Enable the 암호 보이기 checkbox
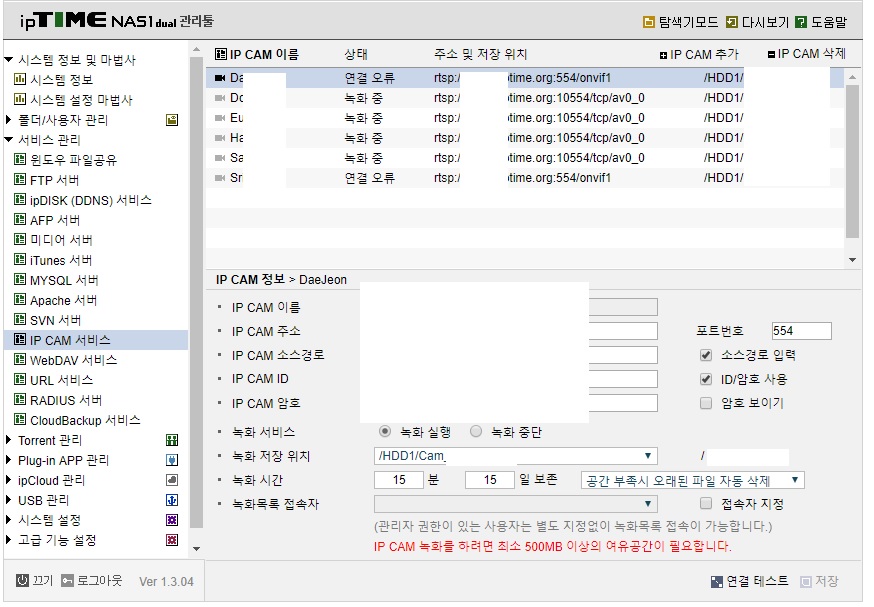Screen dimensions: 874x607 [706, 403]
